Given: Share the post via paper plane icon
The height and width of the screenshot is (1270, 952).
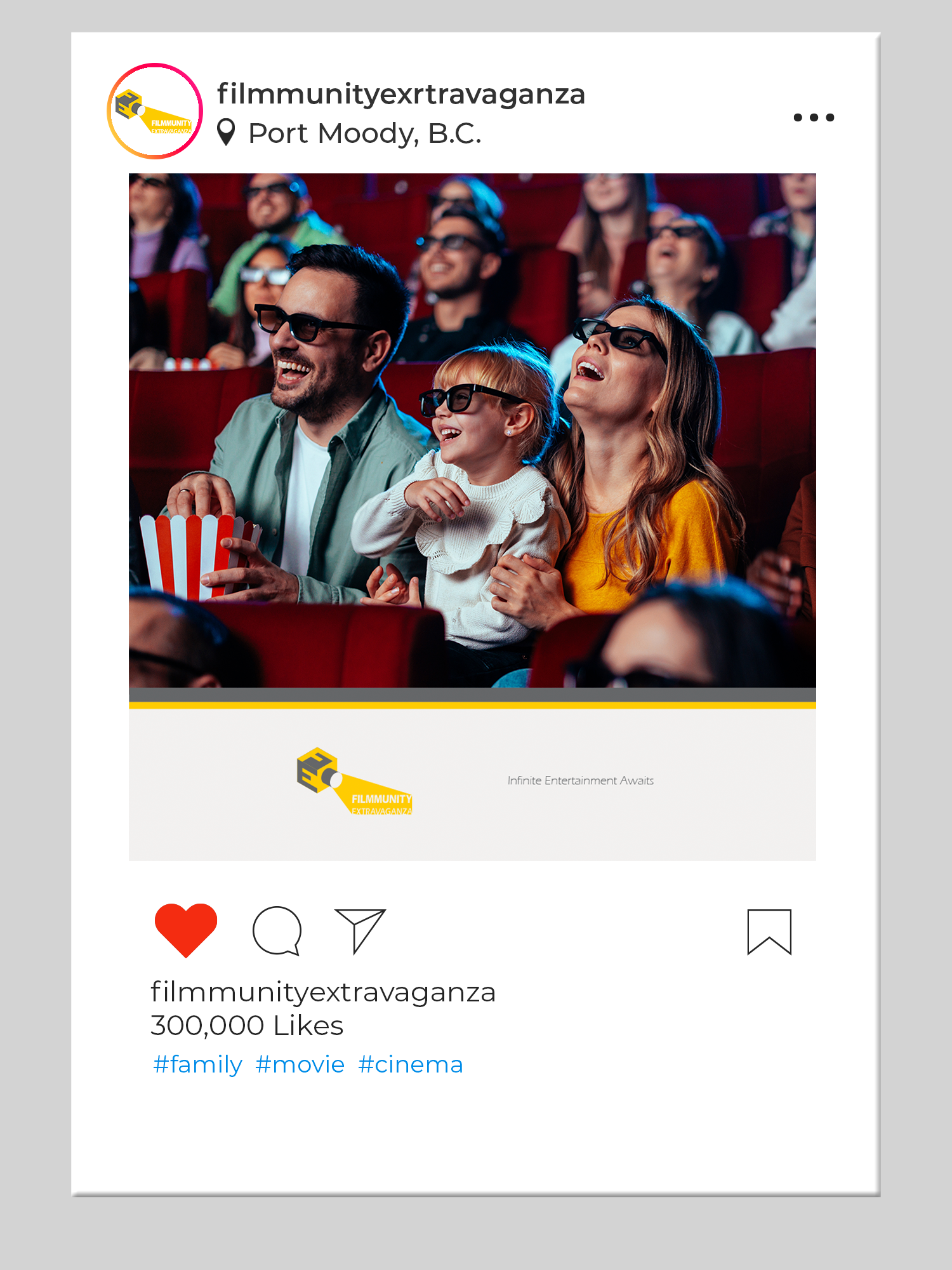Looking at the screenshot, I should click(x=360, y=931).
